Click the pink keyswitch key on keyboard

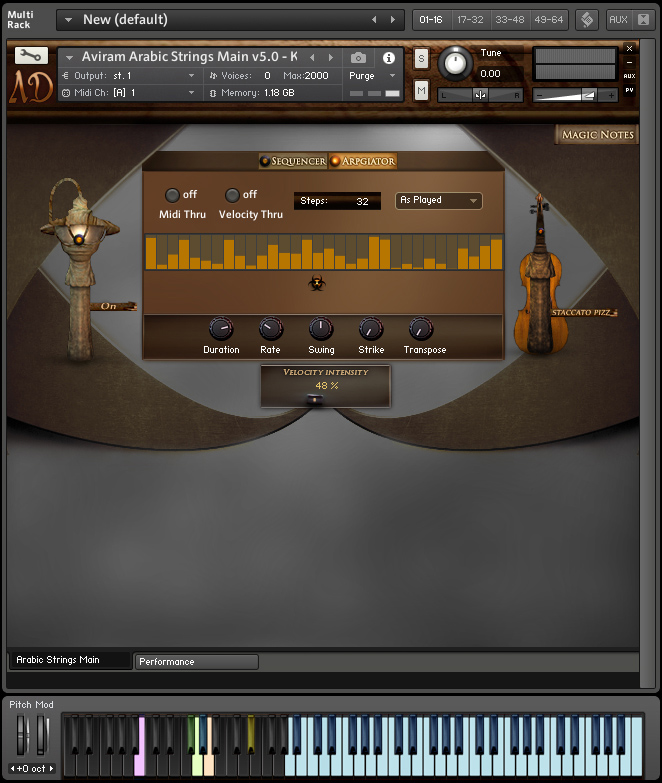pos(140,747)
